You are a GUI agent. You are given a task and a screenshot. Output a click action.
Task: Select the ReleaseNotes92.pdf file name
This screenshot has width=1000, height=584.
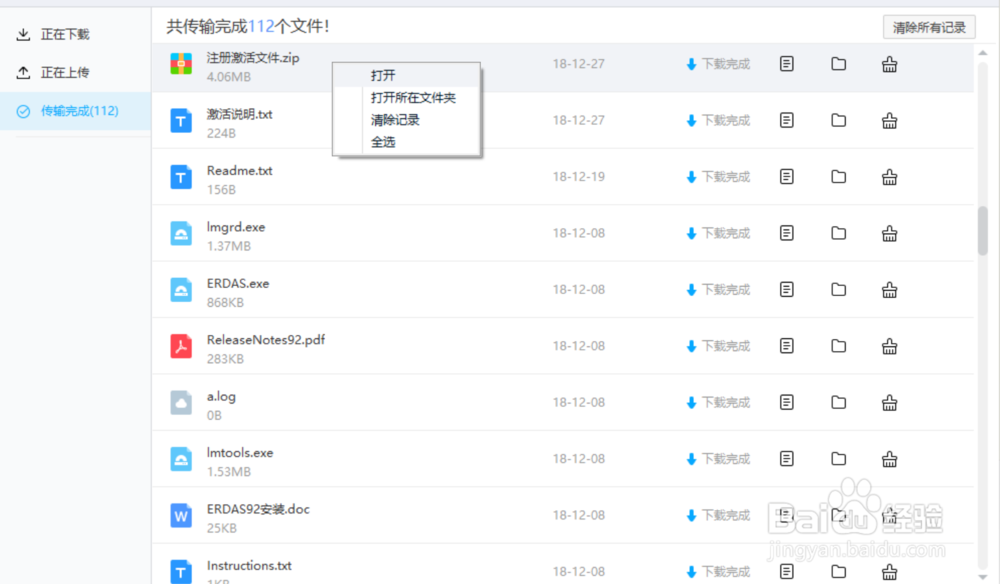tap(265, 340)
